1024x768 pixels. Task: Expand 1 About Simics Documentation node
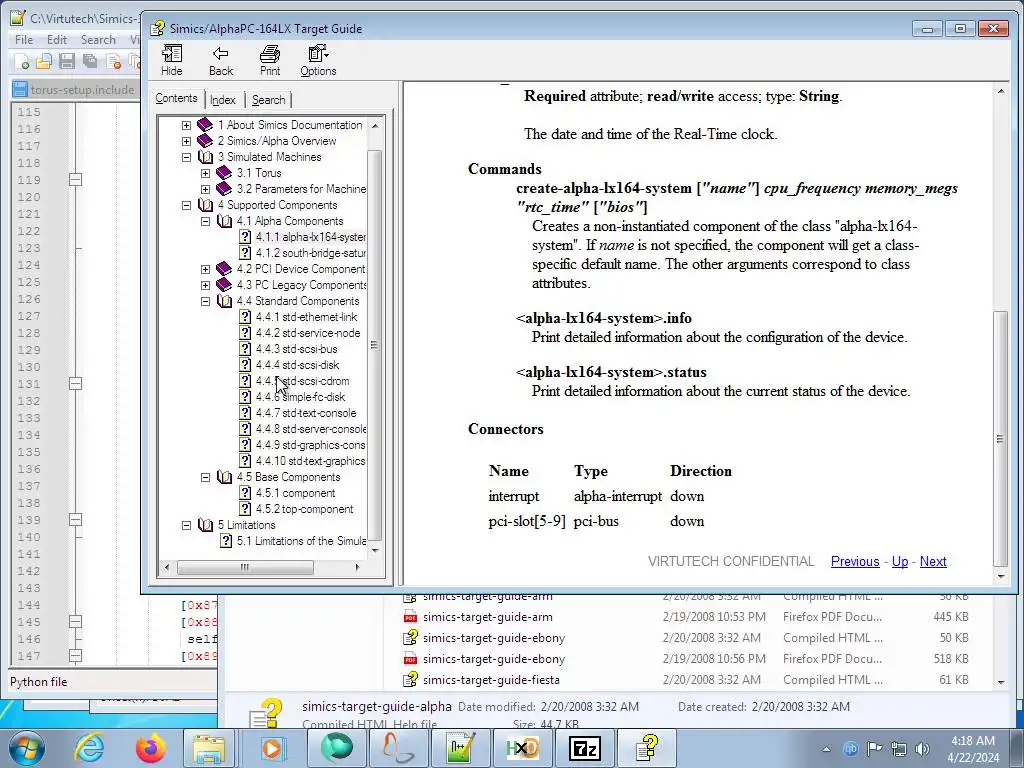[x=186, y=125]
